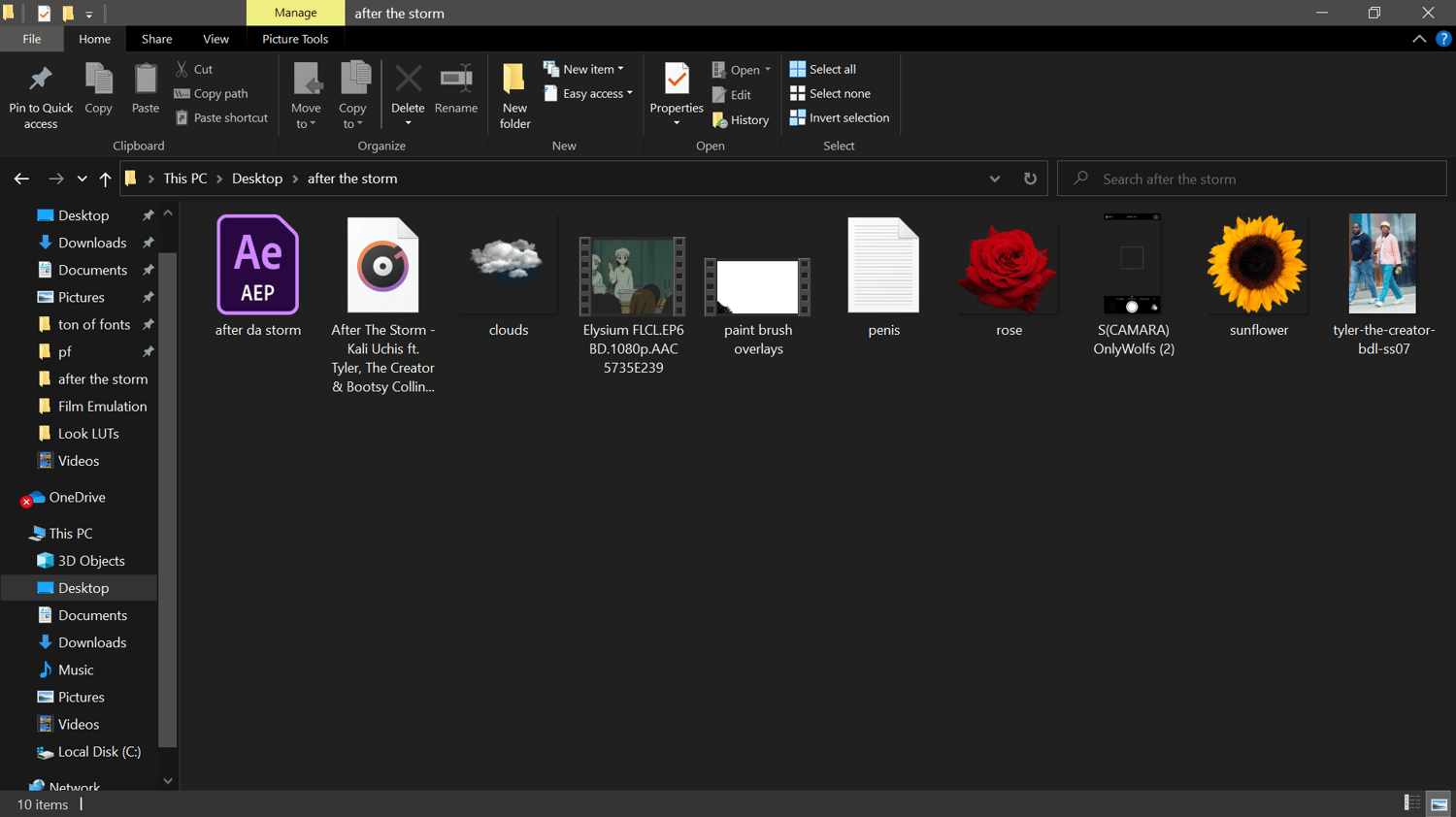Create a New folder
This screenshot has height=817, width=1456.
click(514, 95)
